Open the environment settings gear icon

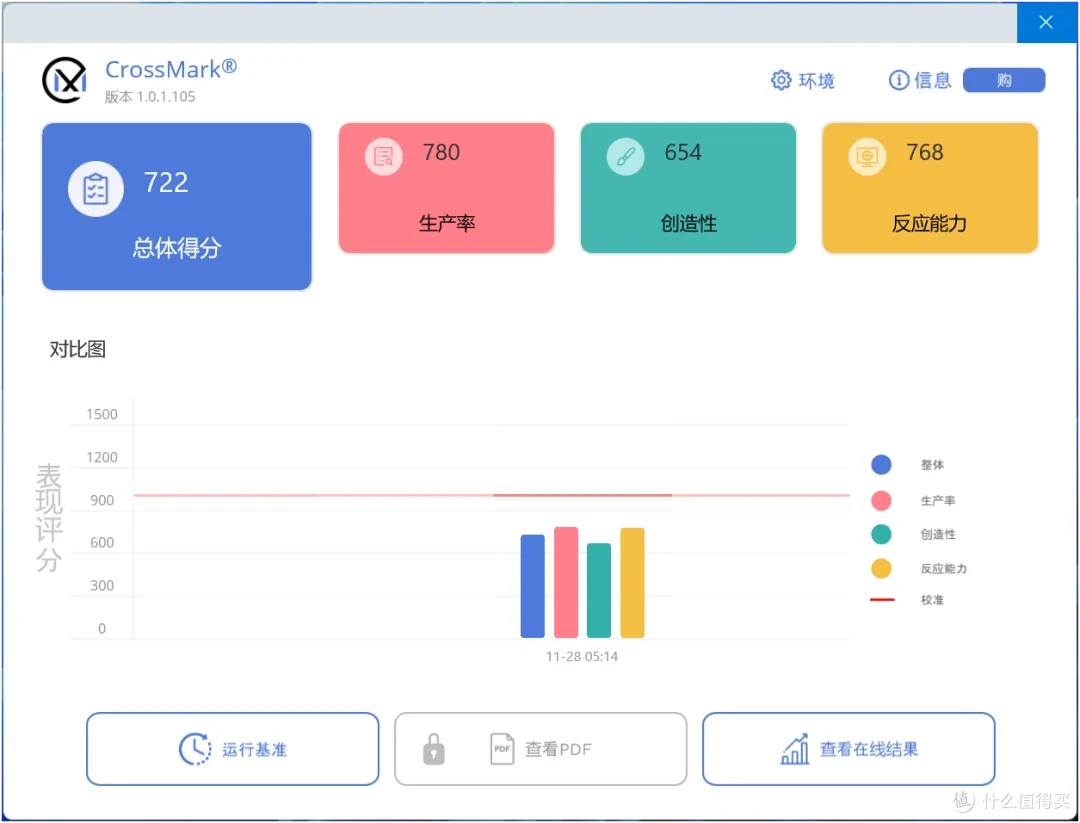[x=781, y=81]
